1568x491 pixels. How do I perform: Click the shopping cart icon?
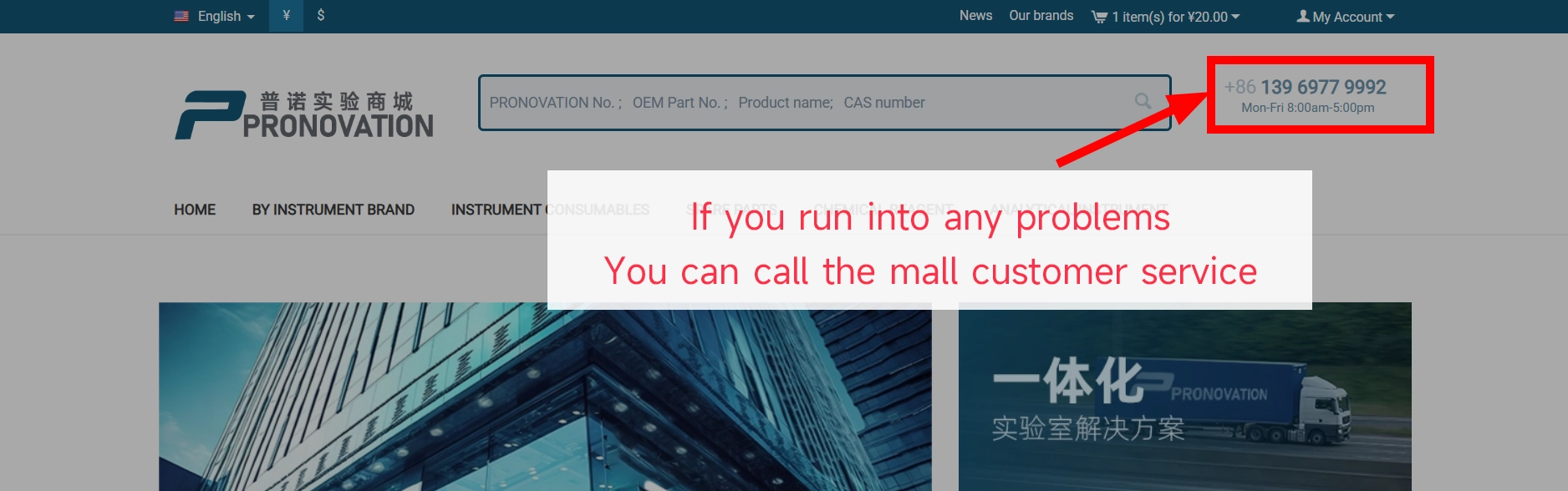click(x=1099, y=17)
